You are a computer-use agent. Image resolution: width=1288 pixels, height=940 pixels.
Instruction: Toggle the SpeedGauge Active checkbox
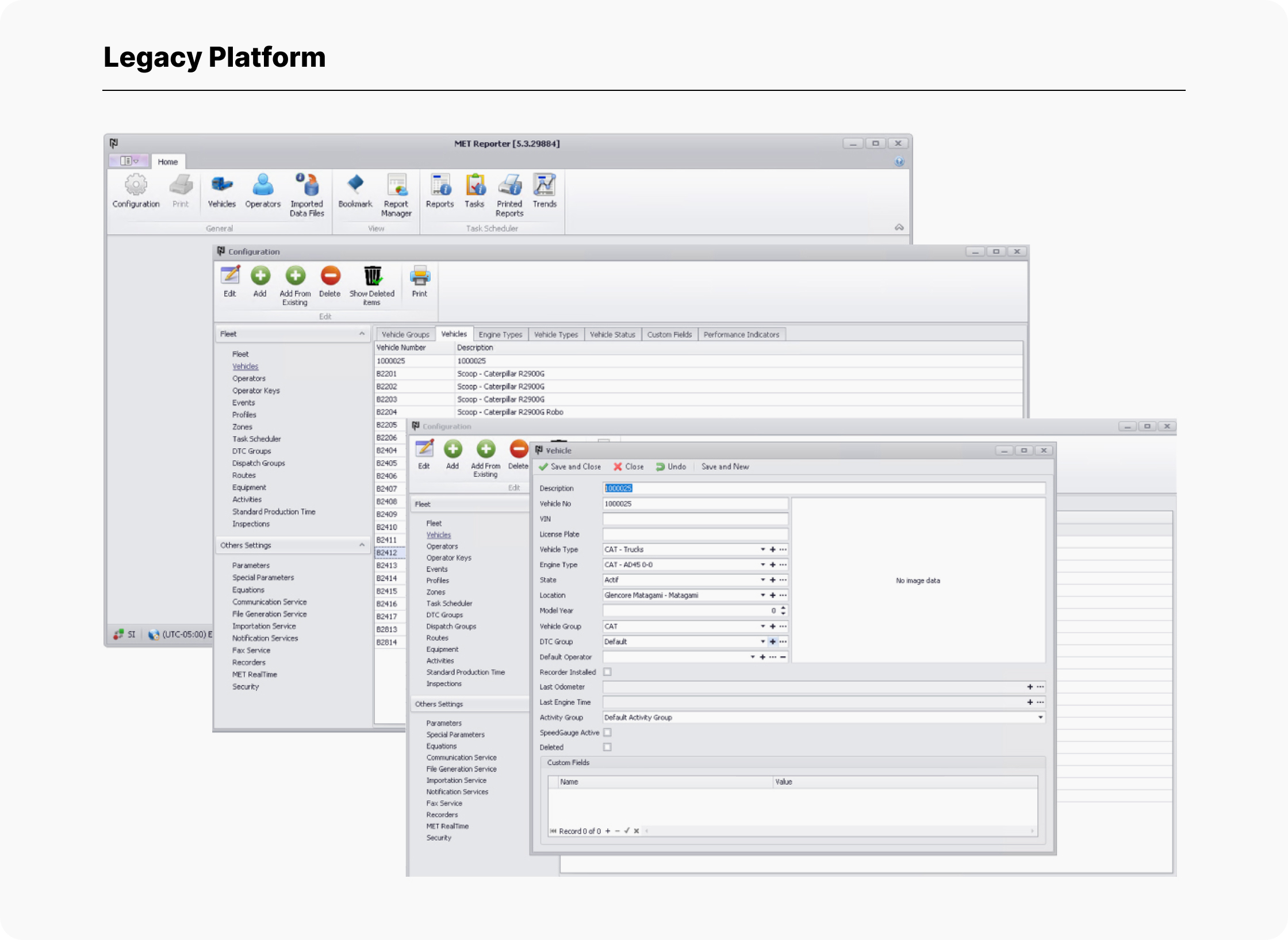coord(607,732)
